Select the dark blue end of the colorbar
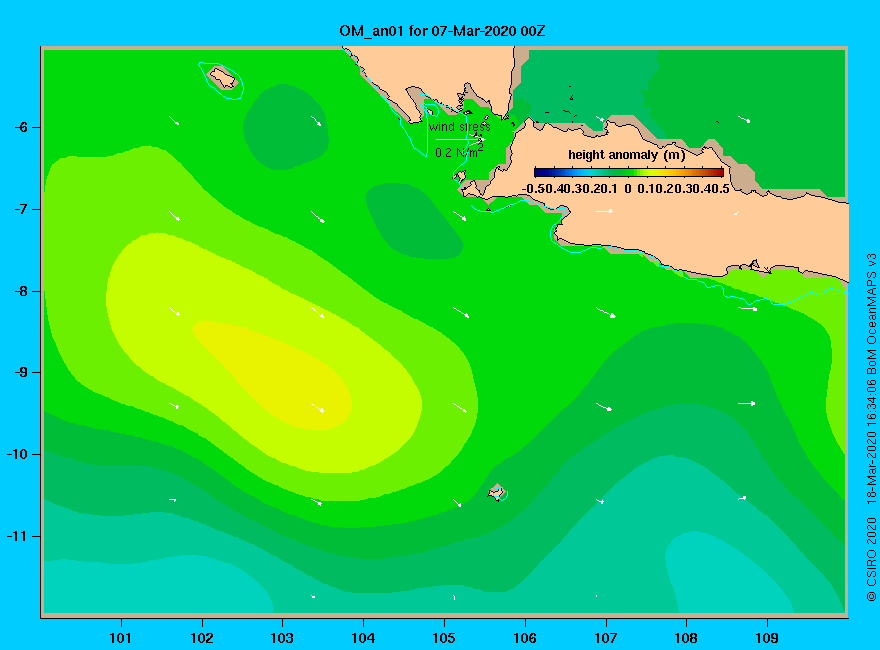Image resolution: width=880 pixels, height=650 pixels. [x=539, y=172]
